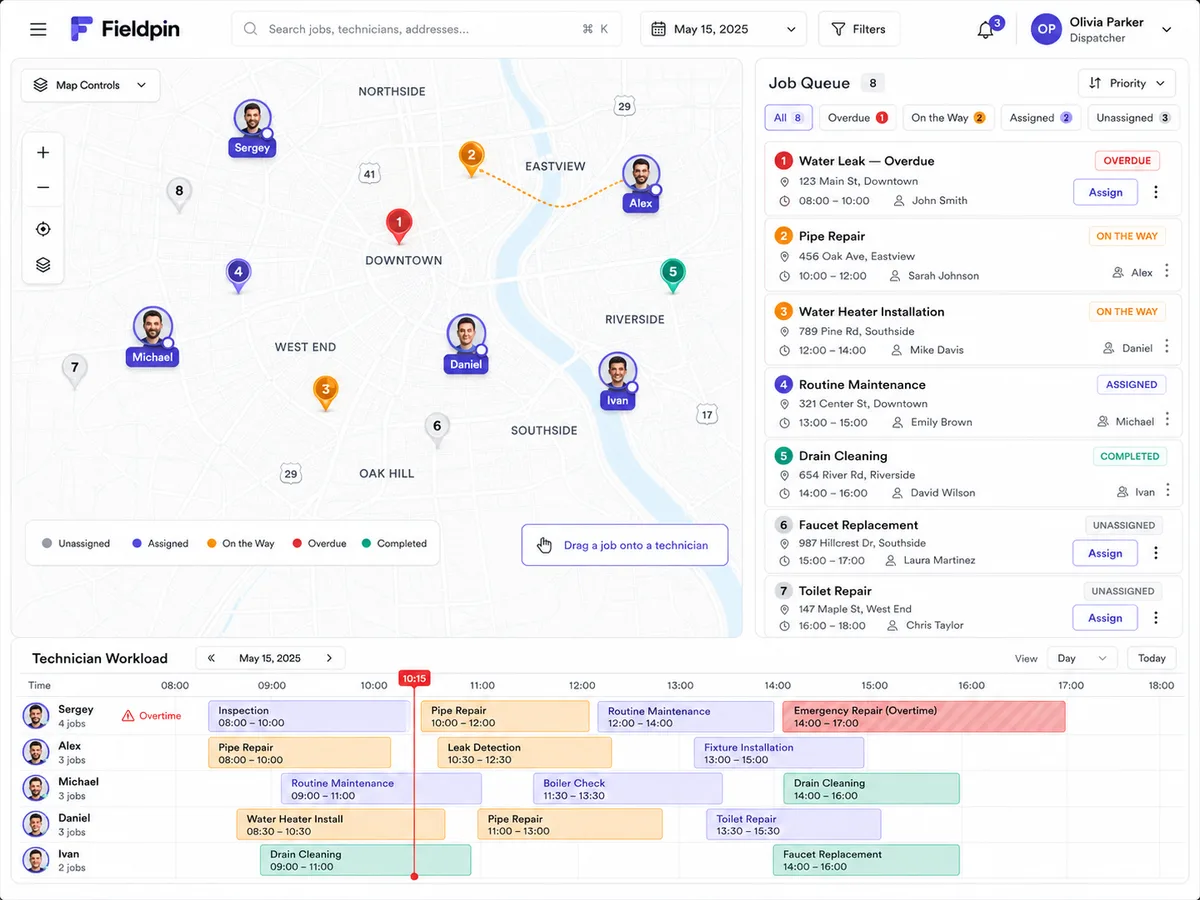Assign the Toilet Repair job

click(1105, 618)
